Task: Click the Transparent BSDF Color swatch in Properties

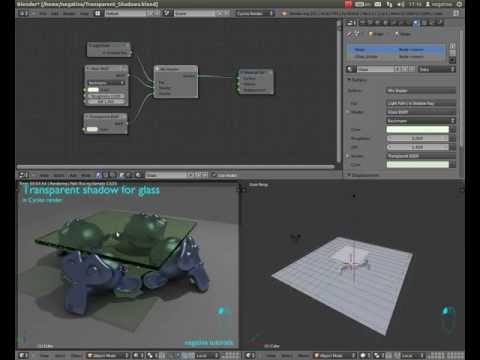Action: tap(418, 164)
